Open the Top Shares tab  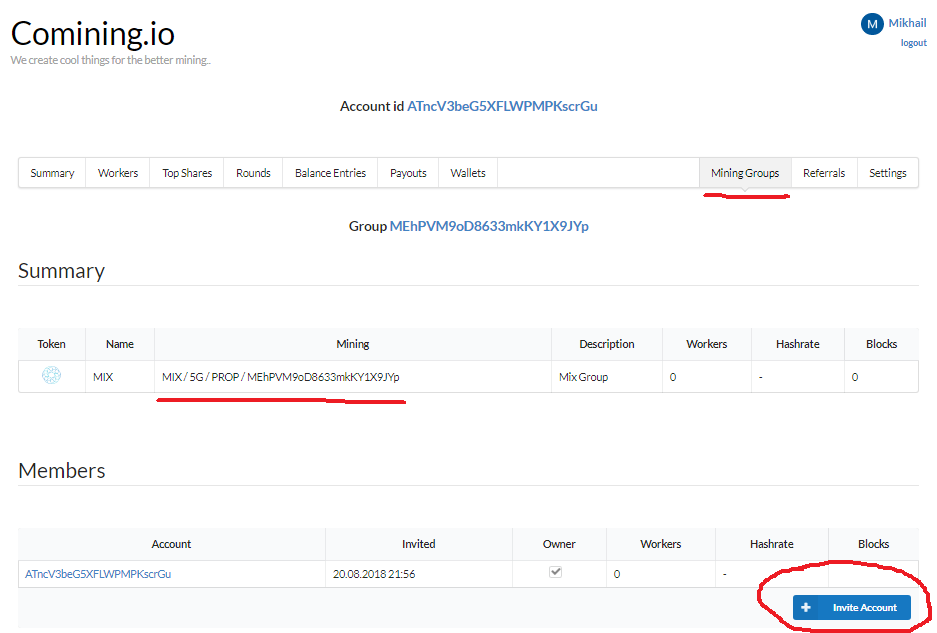point(187,173)
